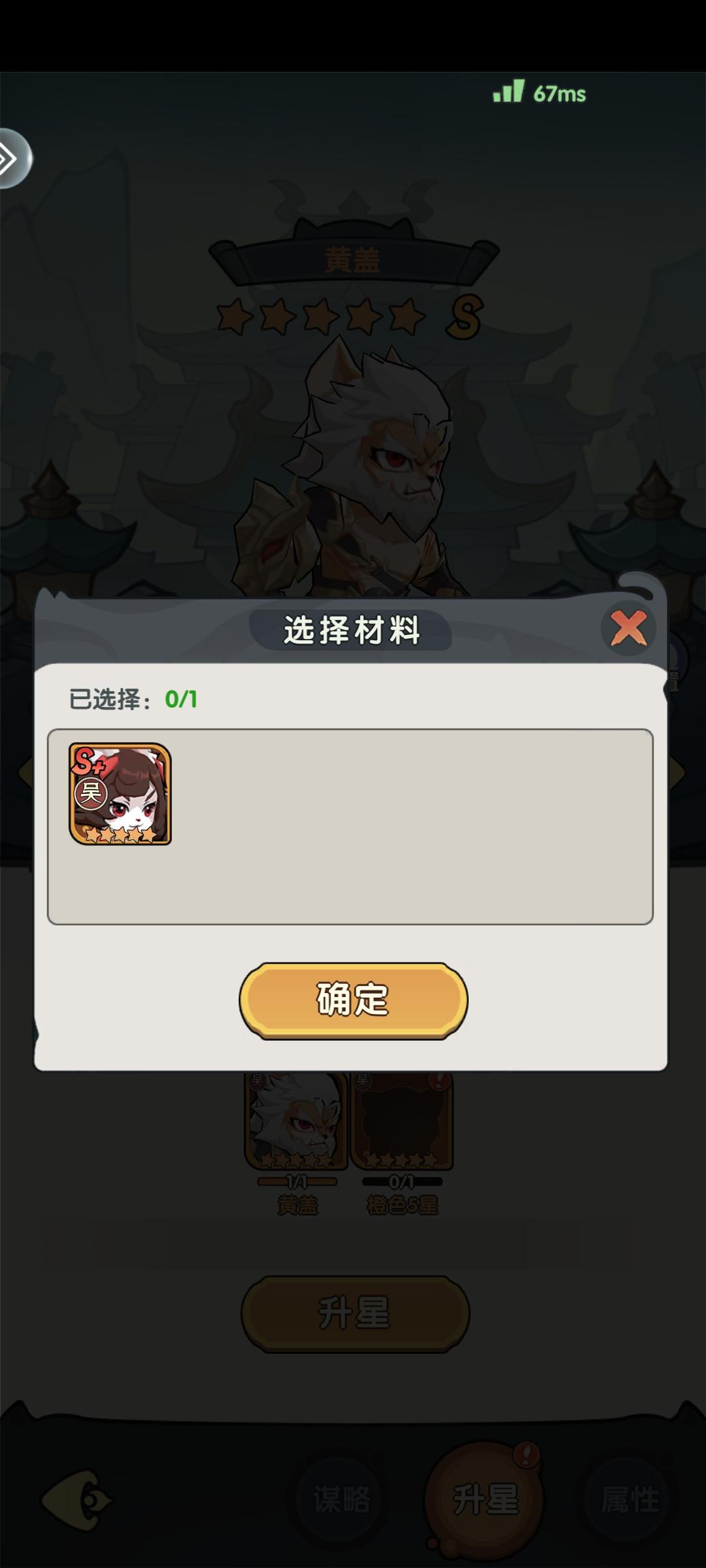Select the S+ Wu hero material card
The image size is (706, 1568).
[120, 794]
